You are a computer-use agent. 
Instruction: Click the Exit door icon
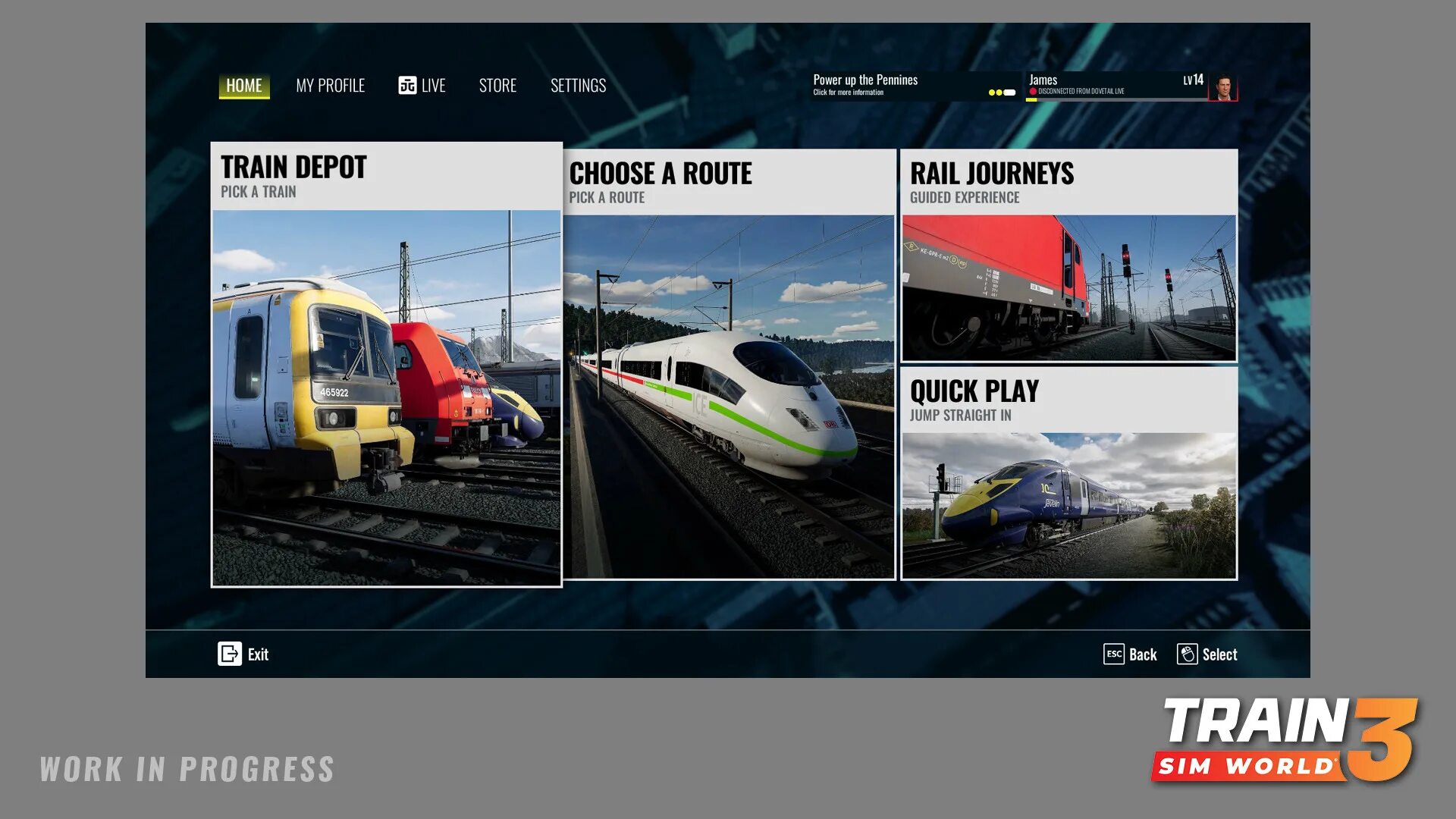point(230,654)
